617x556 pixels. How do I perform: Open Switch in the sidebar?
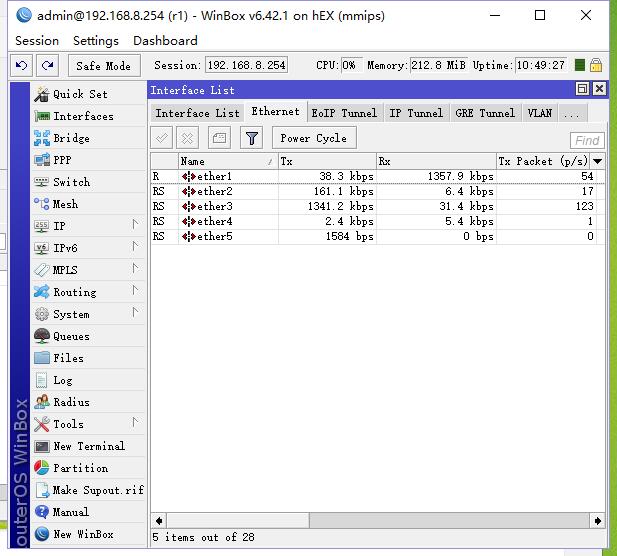coord(89,182)
